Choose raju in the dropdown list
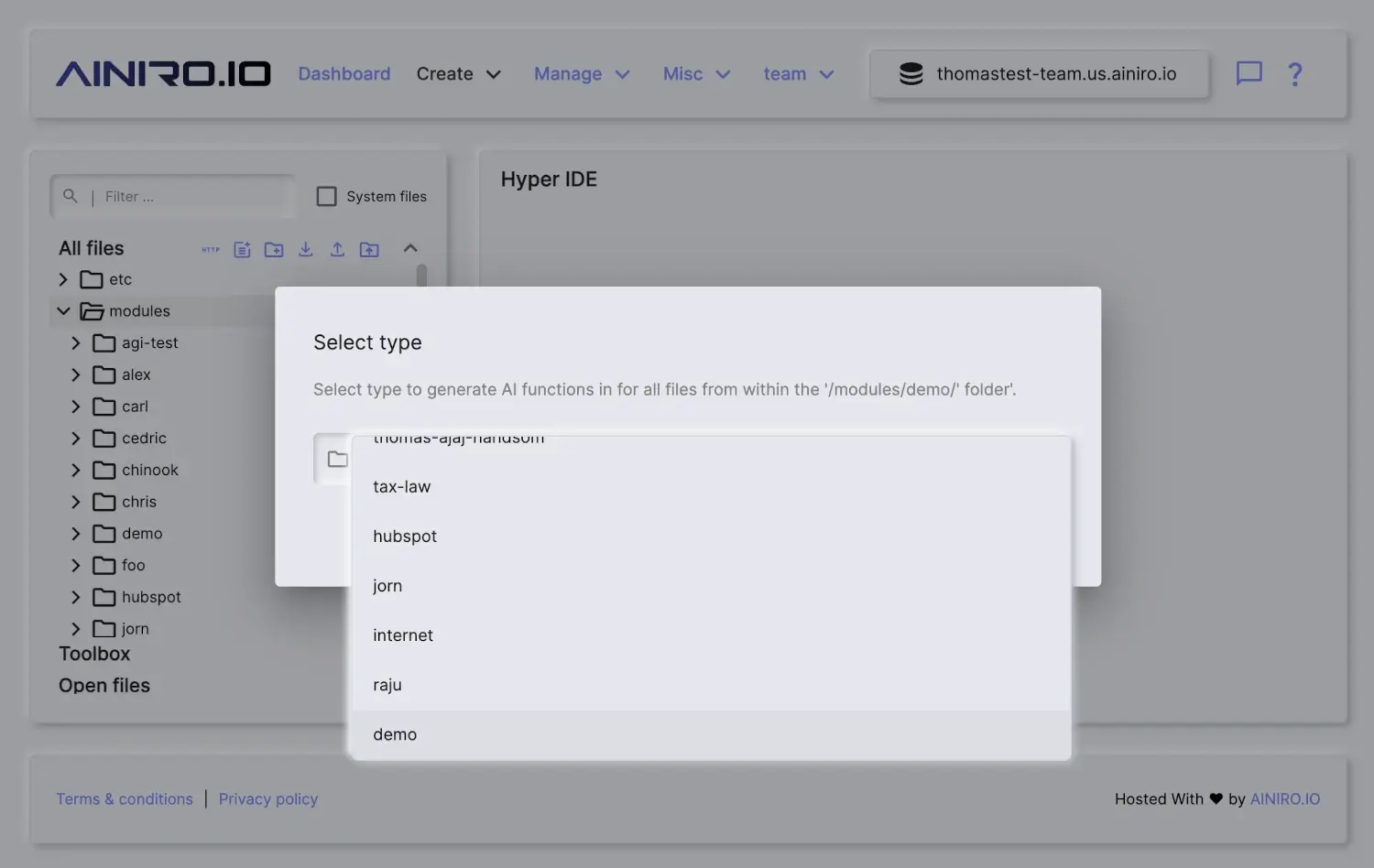This screenshot has width=1374, height=868. [x=712, y=685]
